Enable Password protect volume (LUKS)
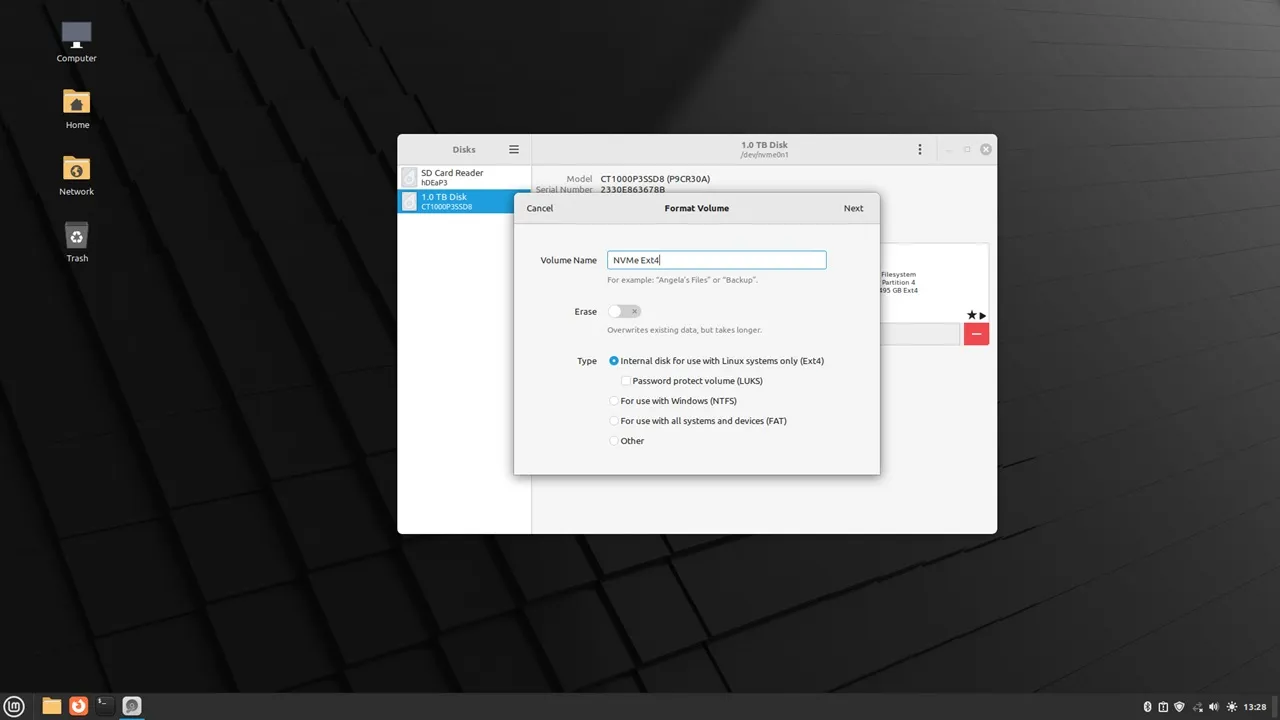 [626, 381]
